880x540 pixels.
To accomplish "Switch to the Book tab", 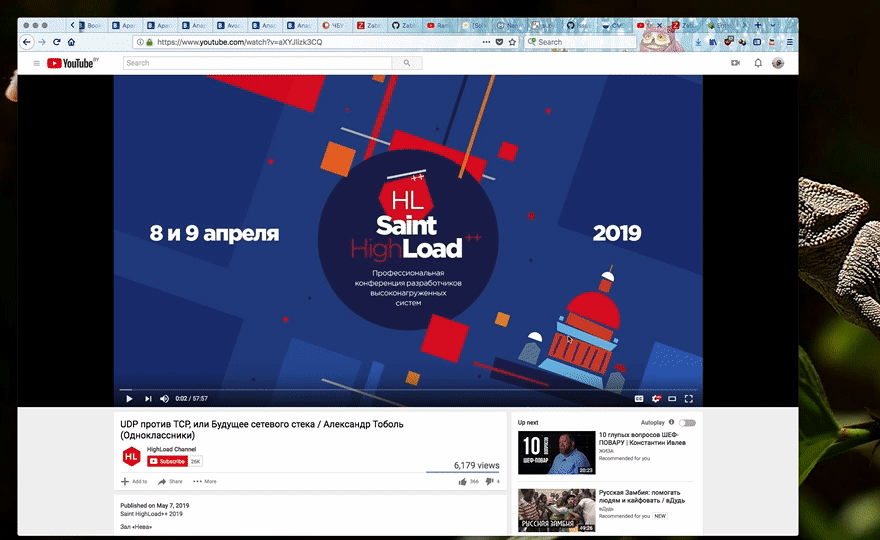I will [90, 25].
